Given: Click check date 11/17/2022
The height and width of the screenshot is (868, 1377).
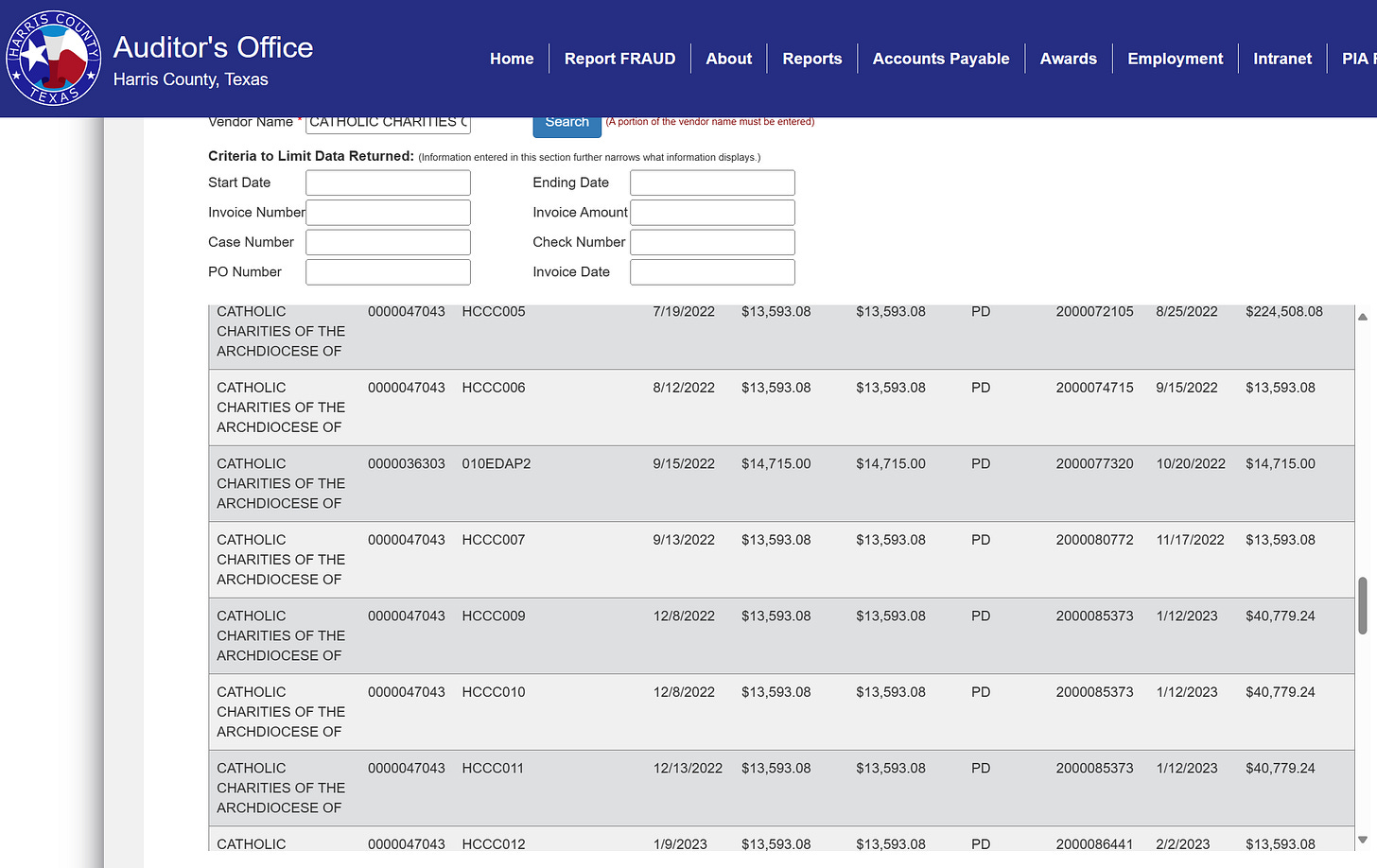Looking at the screenshot, I should tap(1190, 540).
